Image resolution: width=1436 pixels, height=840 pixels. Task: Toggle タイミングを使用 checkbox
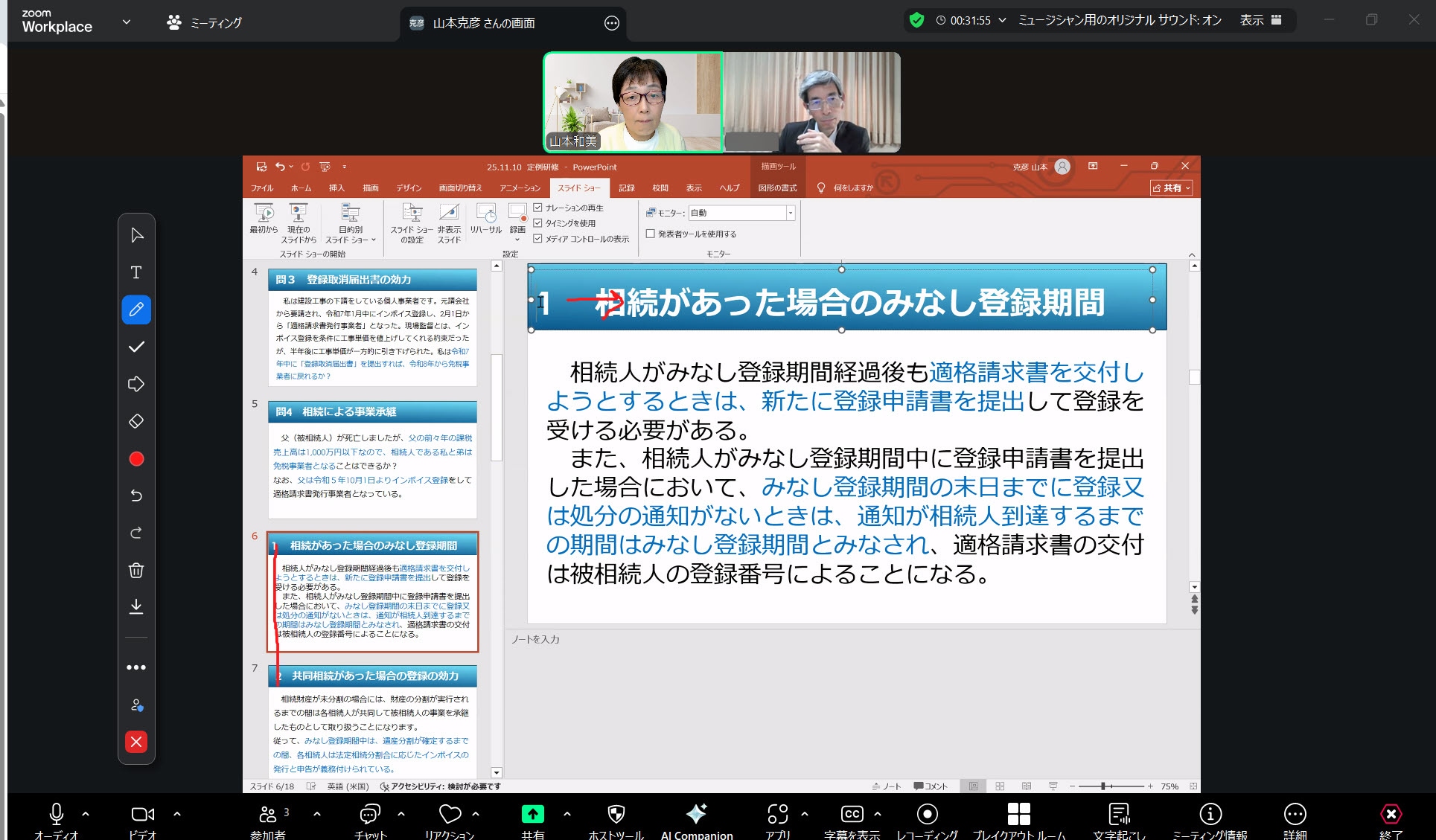tap(537, 223)
